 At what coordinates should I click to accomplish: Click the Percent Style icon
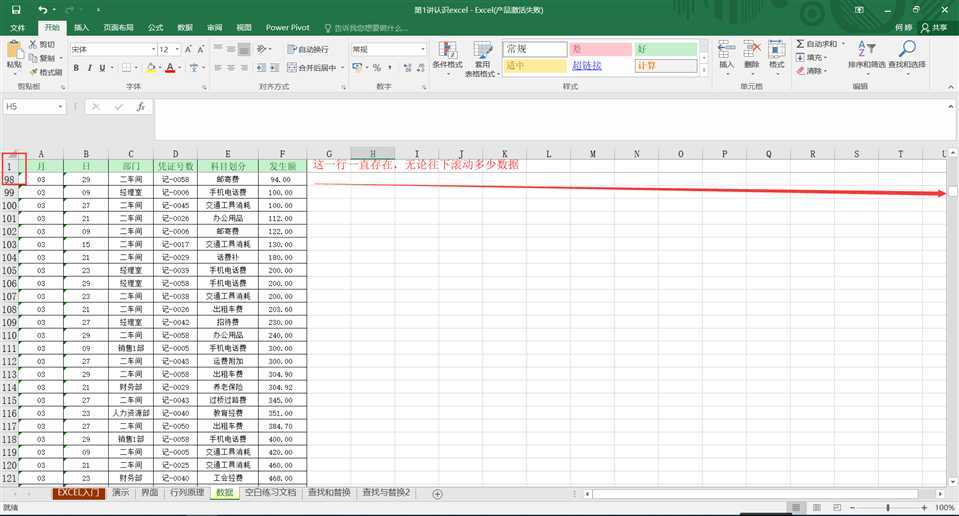pos(377,68)
